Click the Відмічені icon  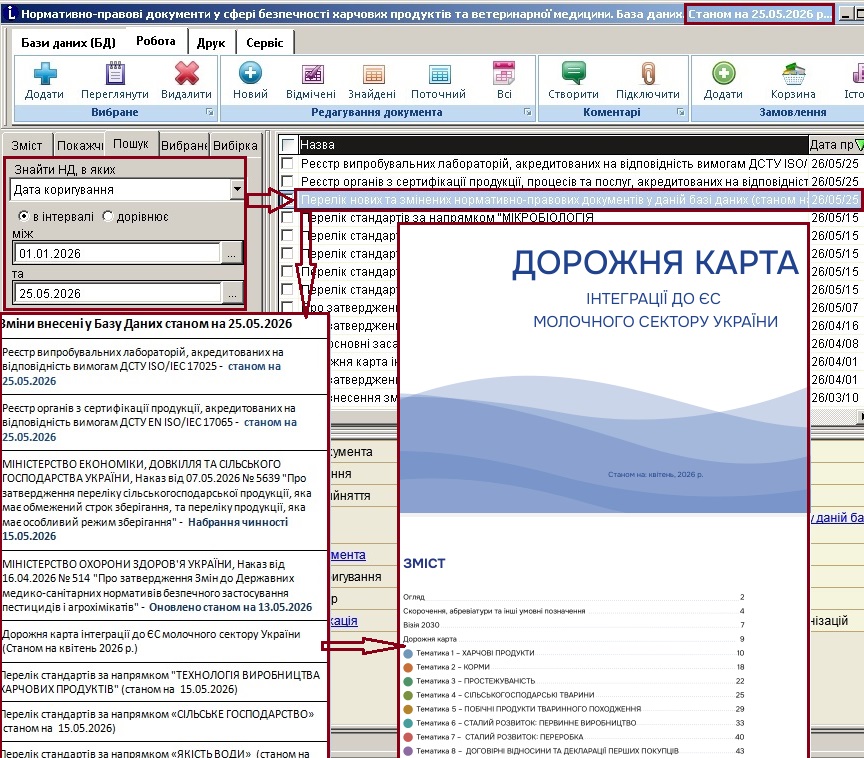[x=312, y=74]
